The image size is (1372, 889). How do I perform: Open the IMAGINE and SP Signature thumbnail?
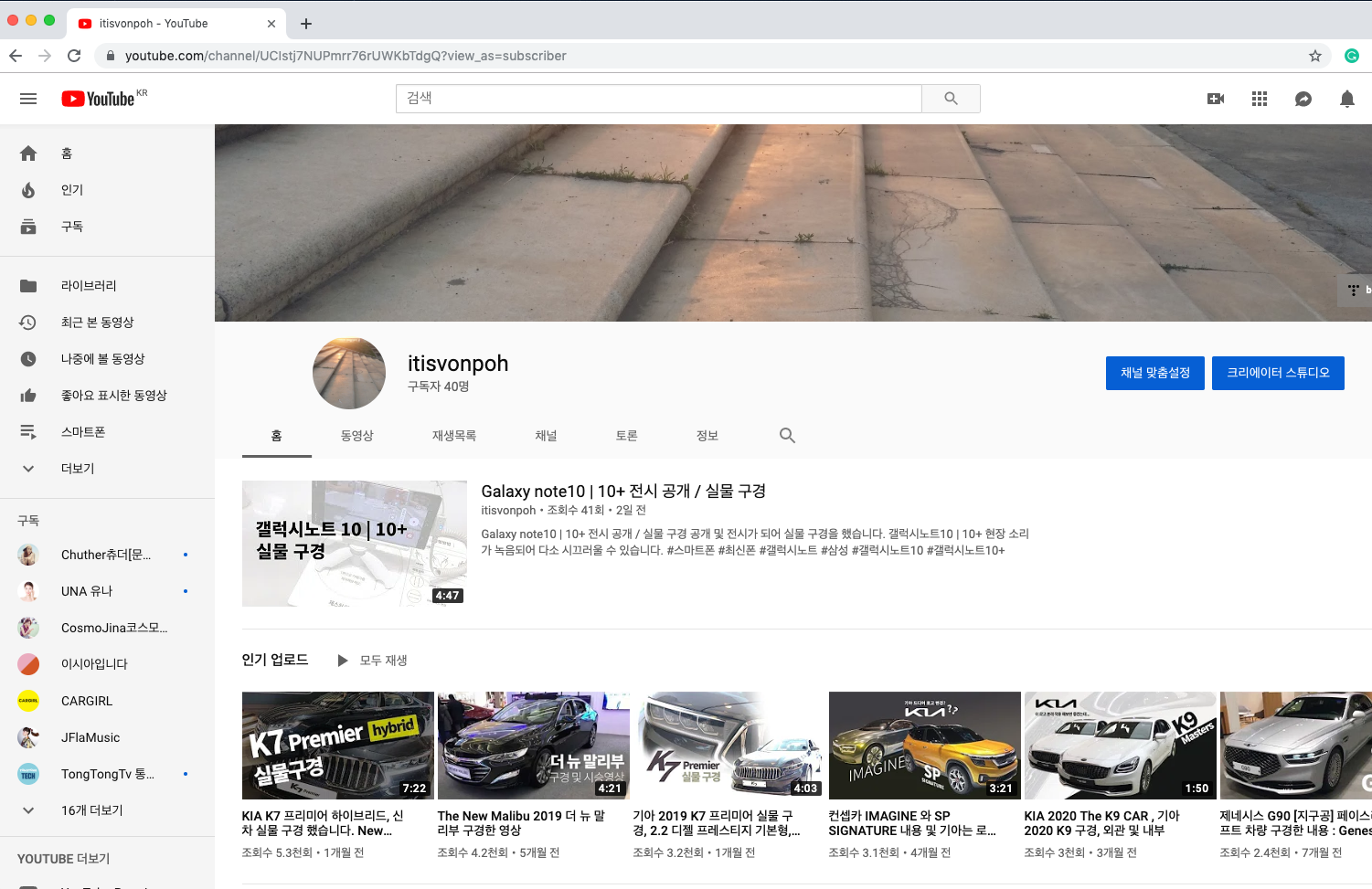[925, 746]
